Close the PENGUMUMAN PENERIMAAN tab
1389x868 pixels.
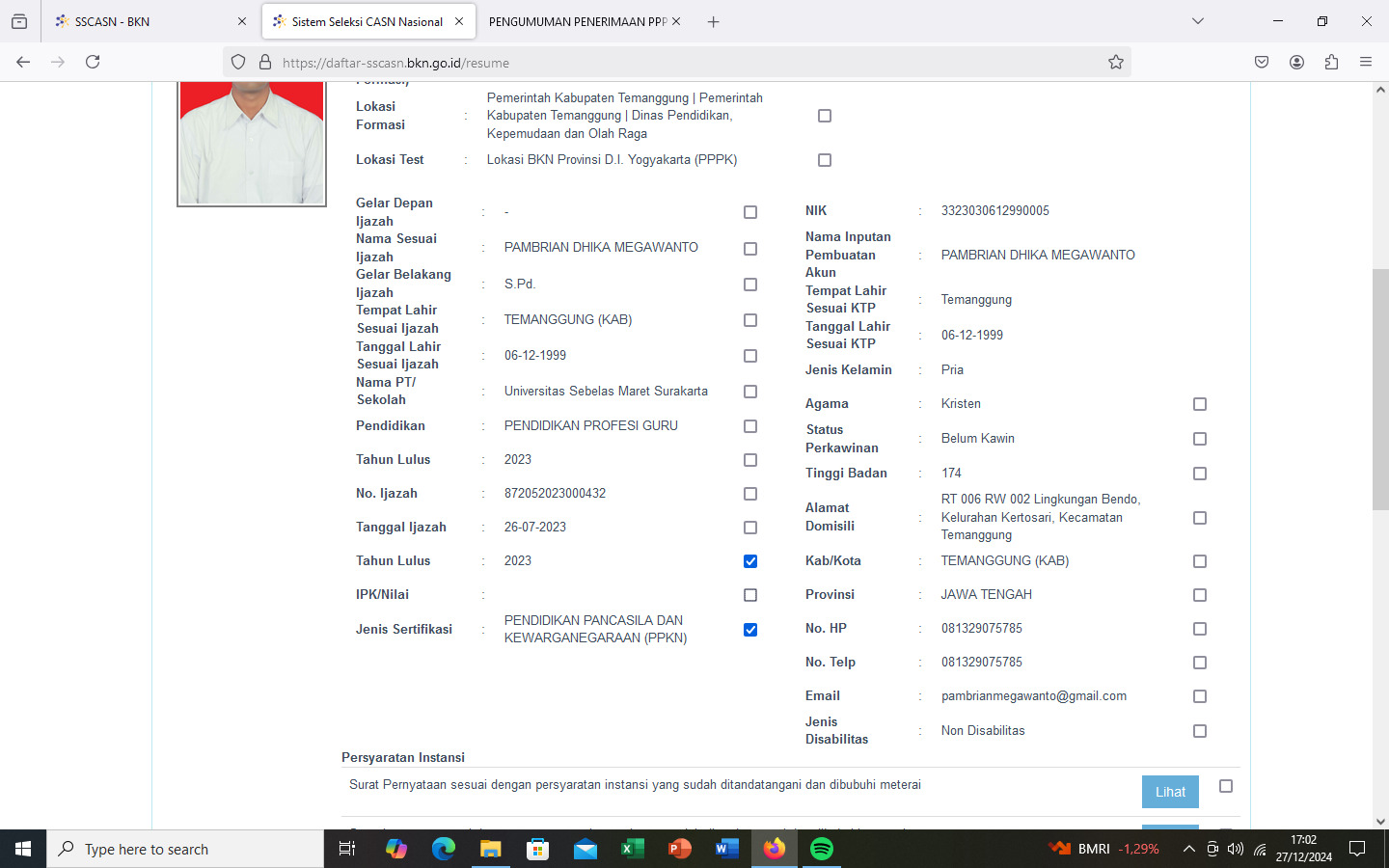(676, 21)
